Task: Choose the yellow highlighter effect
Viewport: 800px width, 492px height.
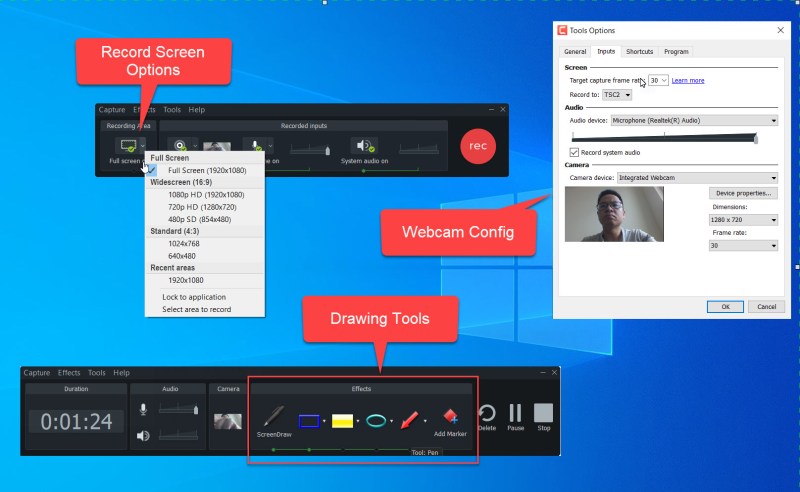Action: (342, 421)
